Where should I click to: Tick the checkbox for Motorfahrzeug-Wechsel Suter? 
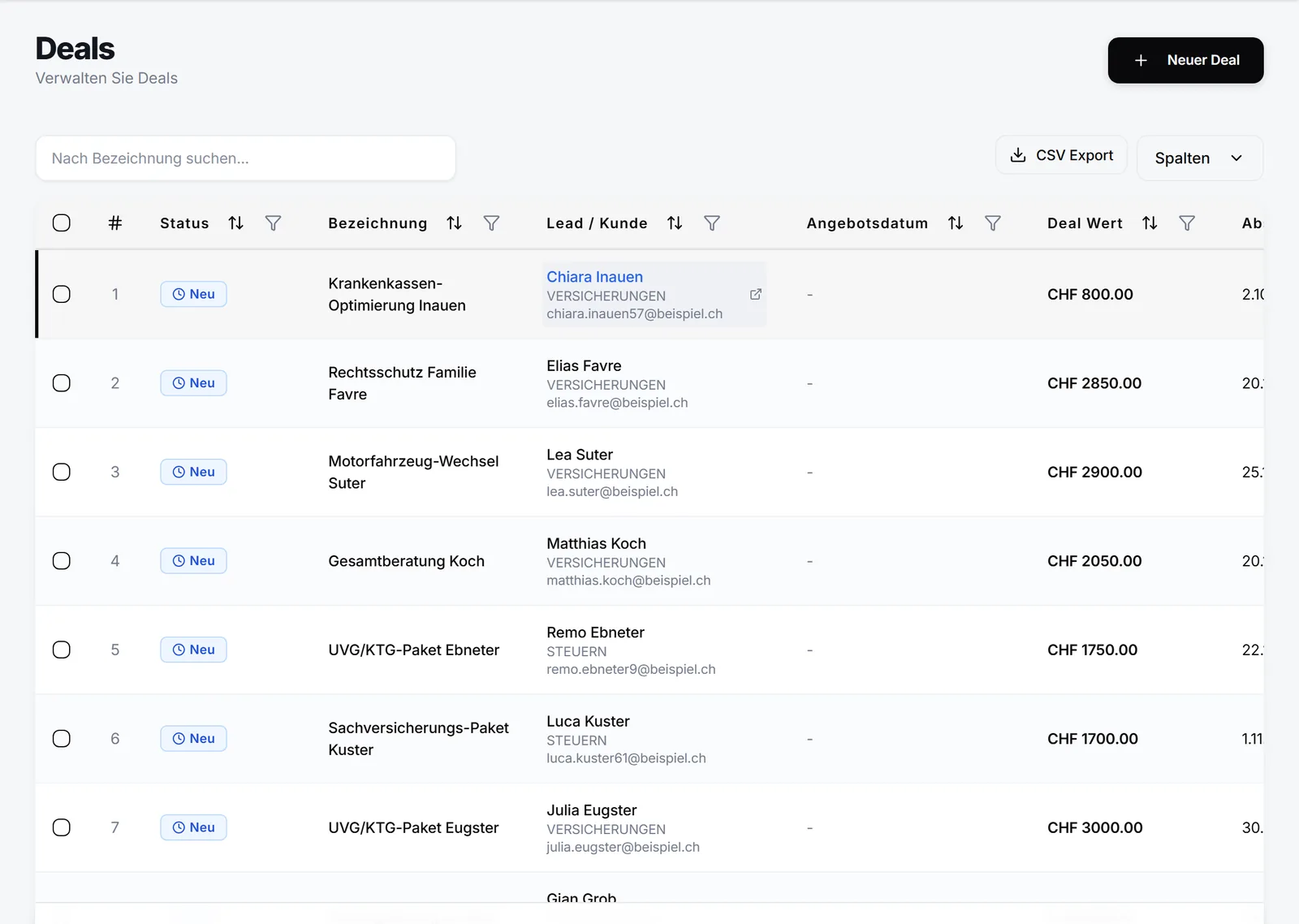click(62, 472)
